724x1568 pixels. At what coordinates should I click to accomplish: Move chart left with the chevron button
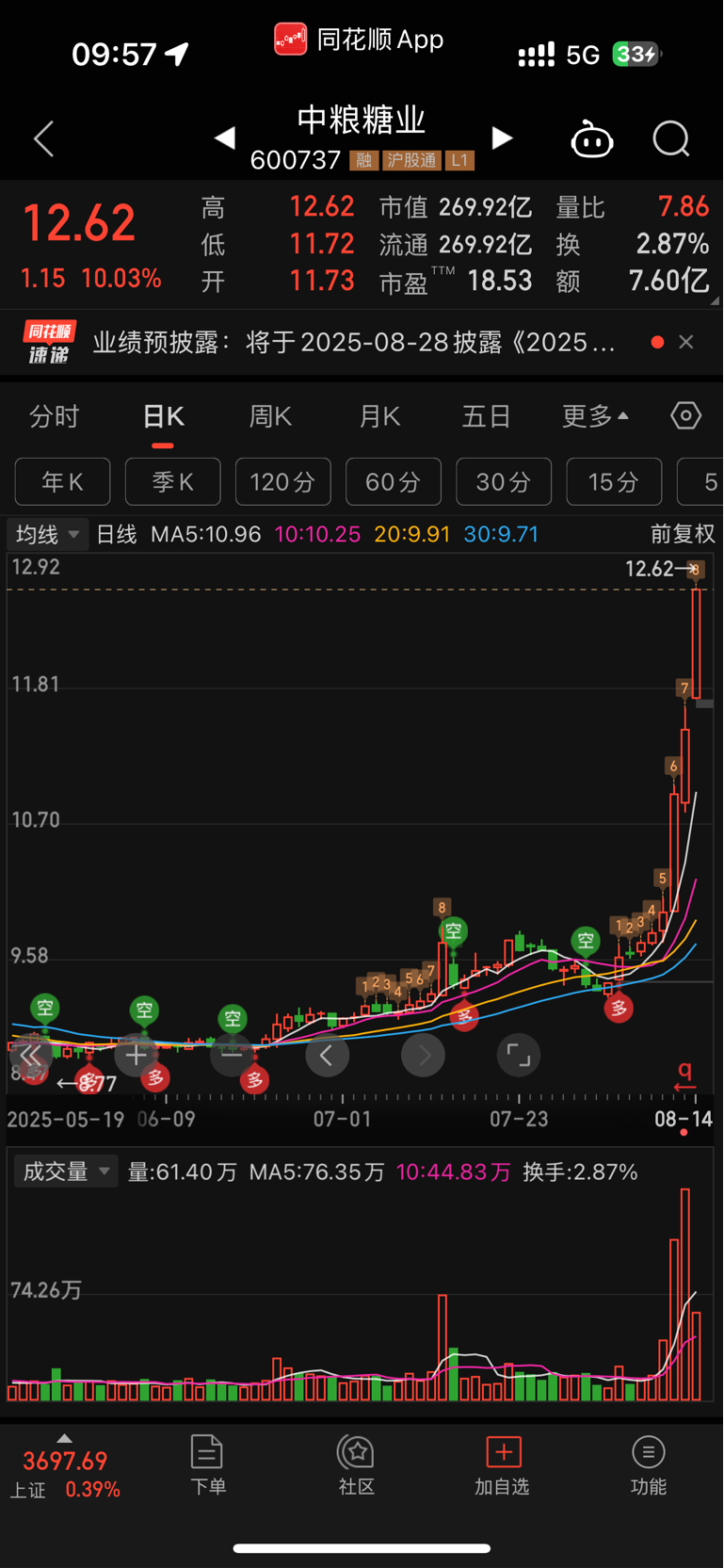point(327,1056)
